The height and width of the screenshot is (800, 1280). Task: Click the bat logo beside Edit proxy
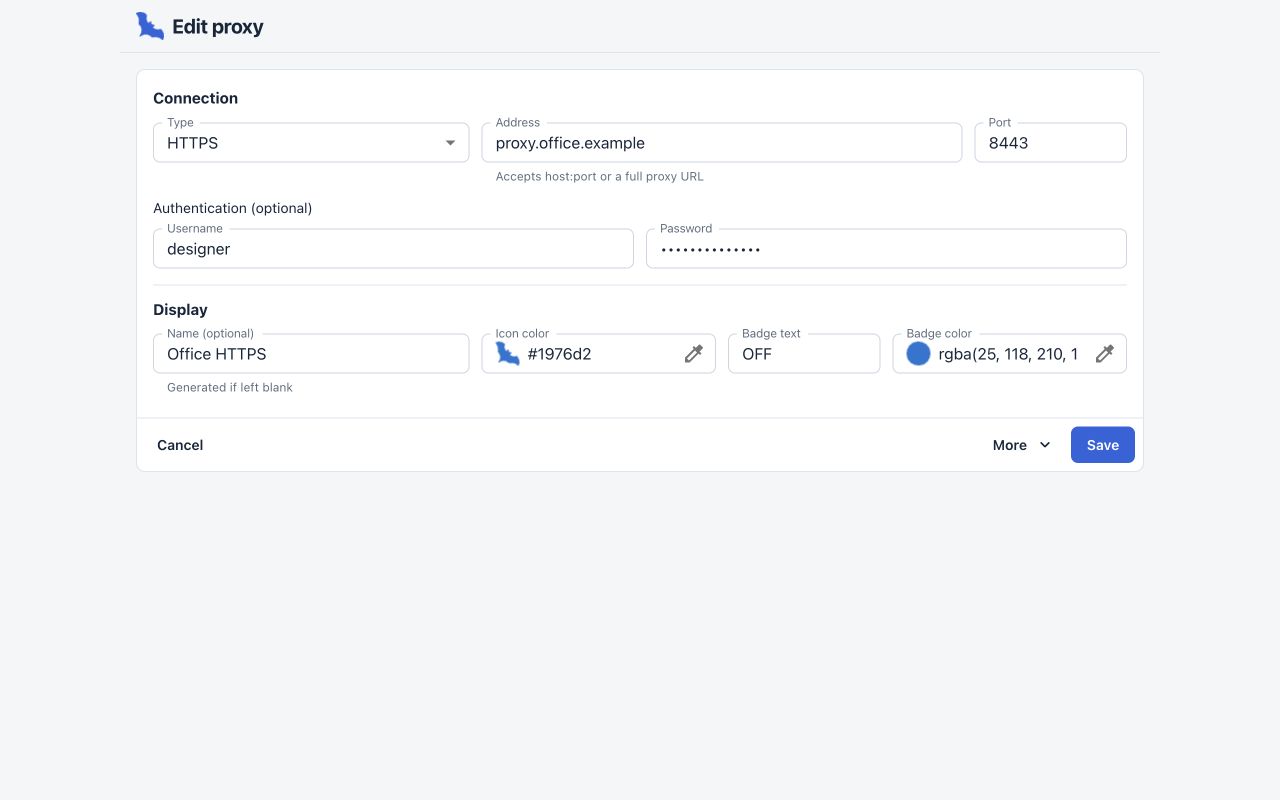coord(150,26)
